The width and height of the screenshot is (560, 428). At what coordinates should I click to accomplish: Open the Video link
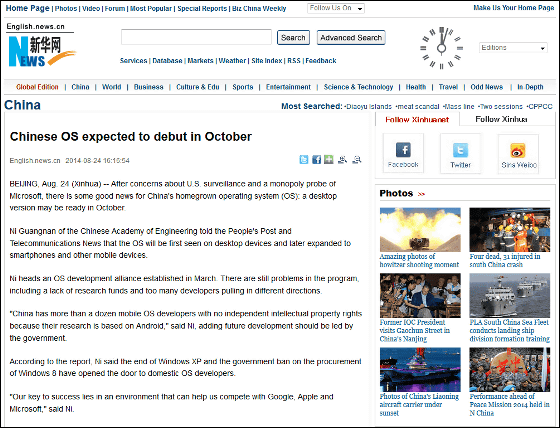click(91, 9)
